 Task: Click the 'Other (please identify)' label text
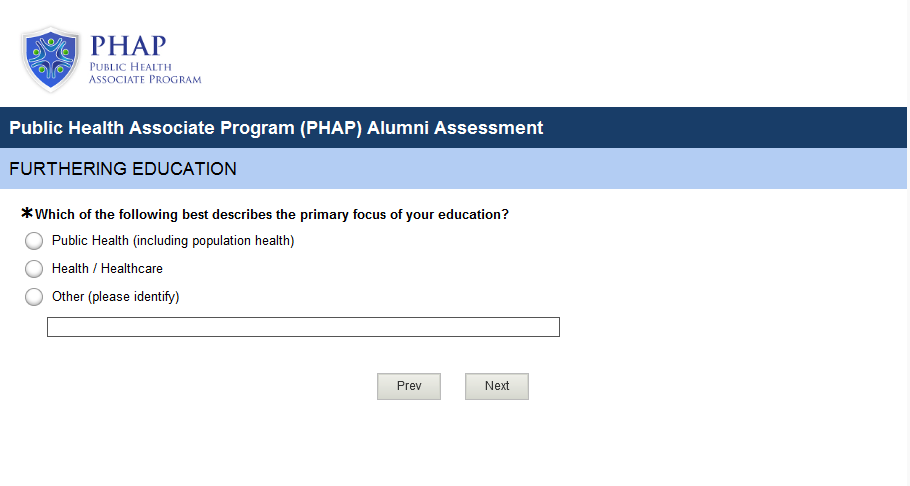[x=115, y=297]
